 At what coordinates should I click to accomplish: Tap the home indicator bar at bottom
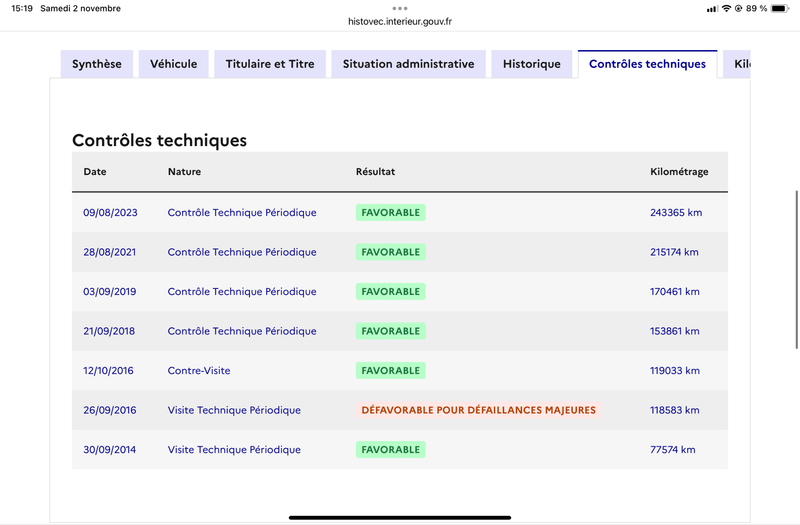click(x=400, y=517)
